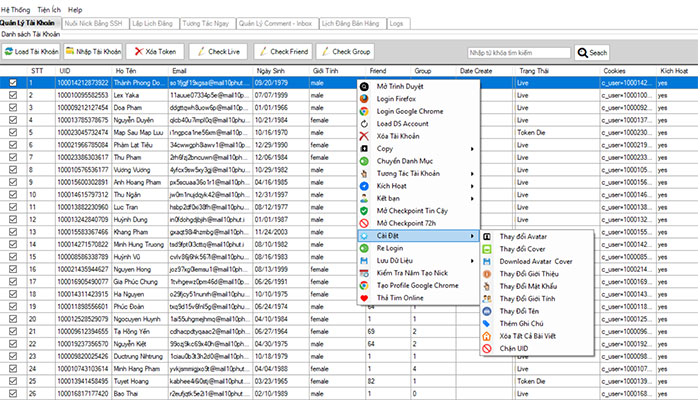This screenshot has height=400, width=700.
Task: Click the Firefox icon beside Login Firefox
Action: click(x=364, y=99)
